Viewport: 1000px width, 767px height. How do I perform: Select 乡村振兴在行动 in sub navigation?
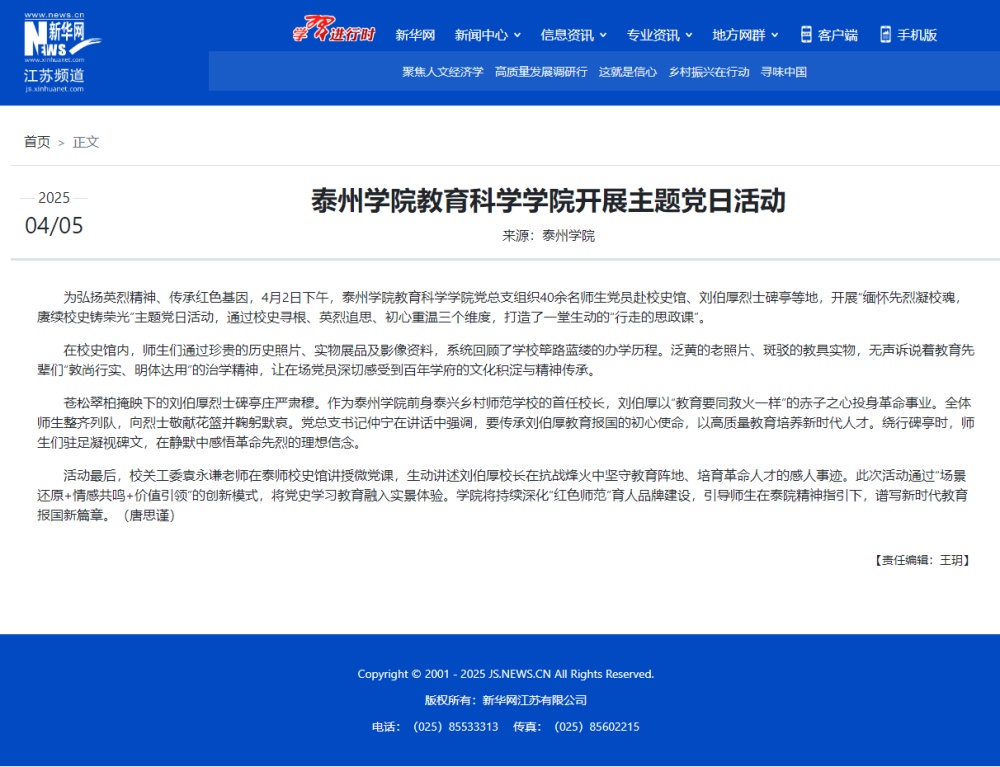[x=709, y=72]
